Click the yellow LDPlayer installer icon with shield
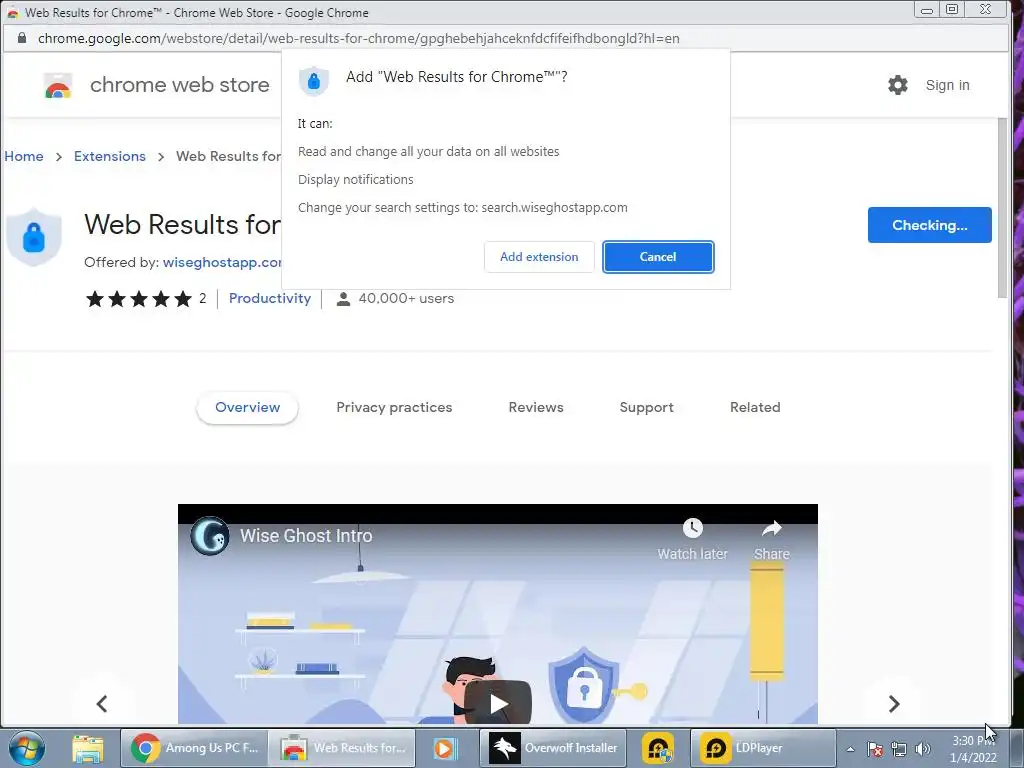This screenshot has width=1024, height=768. point(658,748)
